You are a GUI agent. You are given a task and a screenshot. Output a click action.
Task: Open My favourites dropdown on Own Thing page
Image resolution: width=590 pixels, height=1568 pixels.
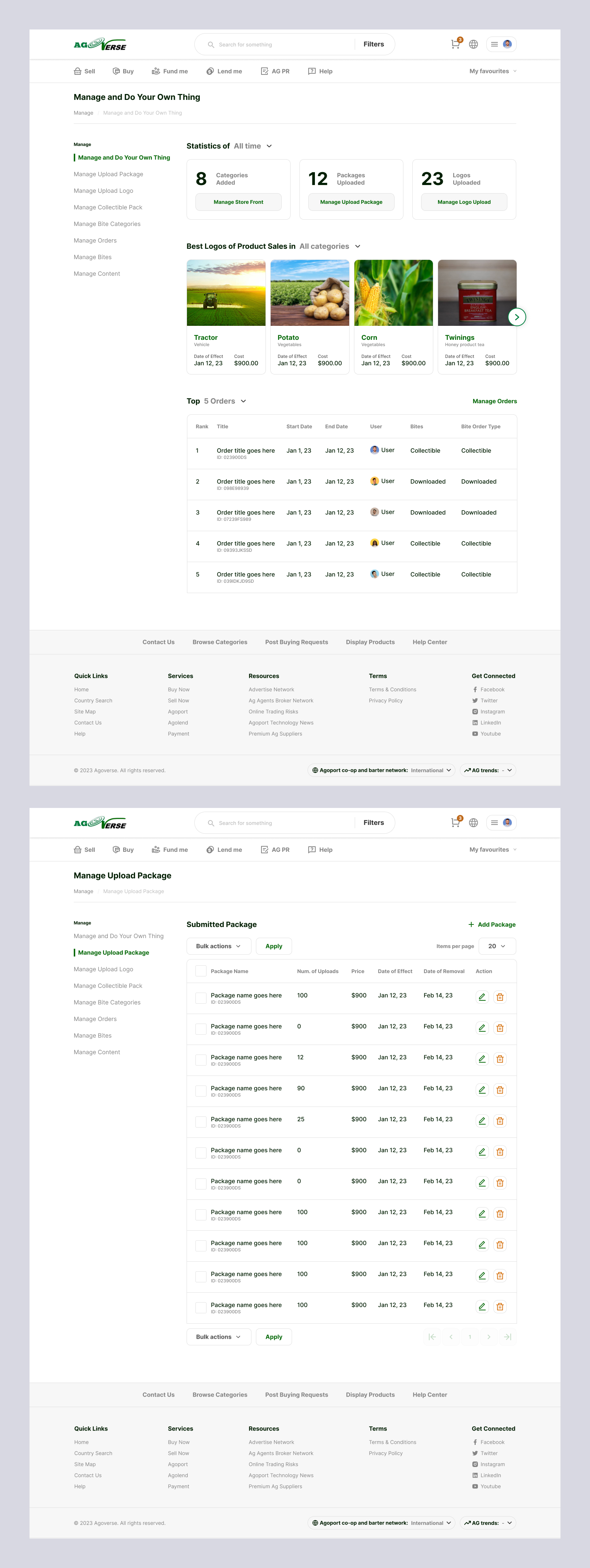pyautogui.click(x=493, y=71)
